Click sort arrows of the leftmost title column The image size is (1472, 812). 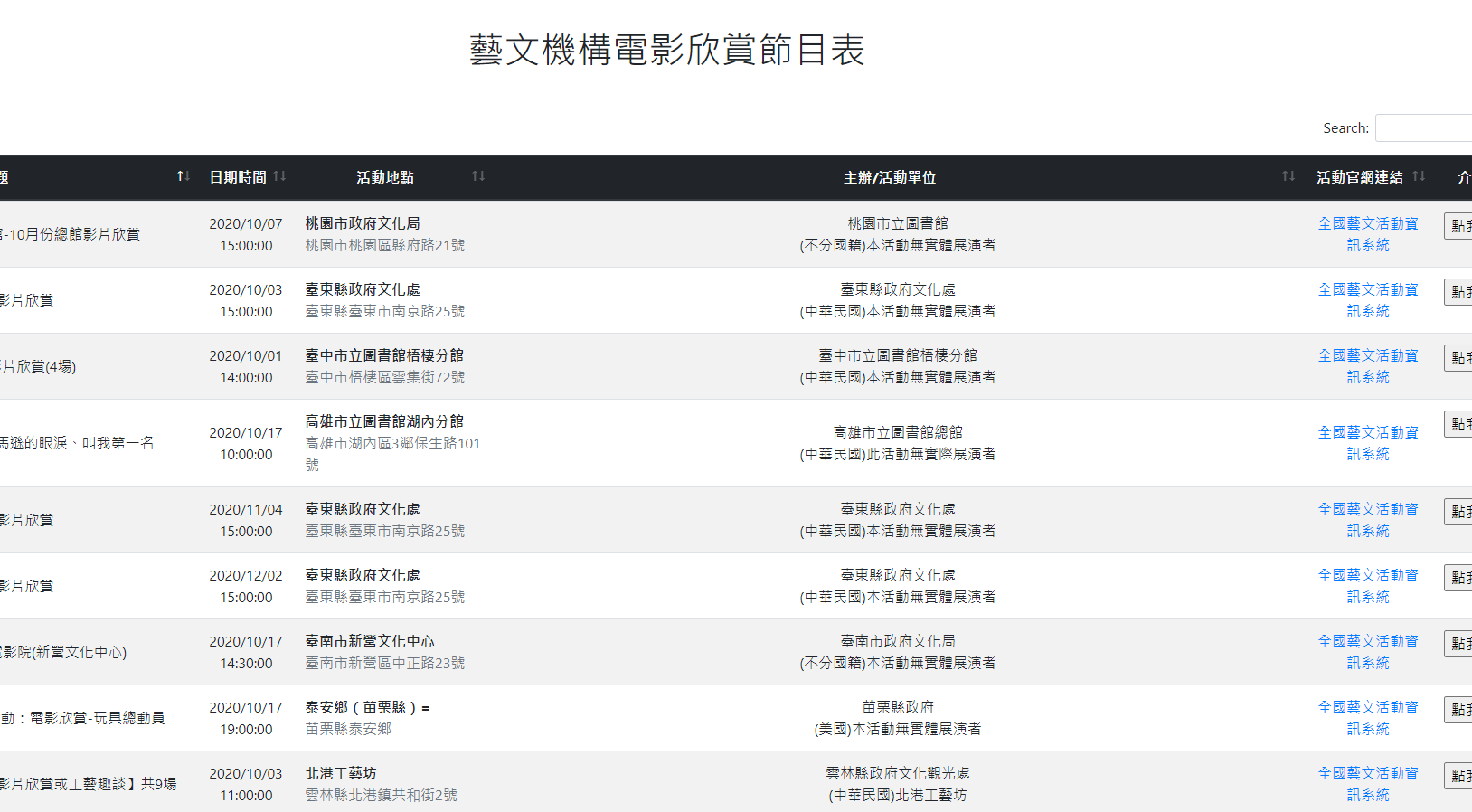coord(183,176)
